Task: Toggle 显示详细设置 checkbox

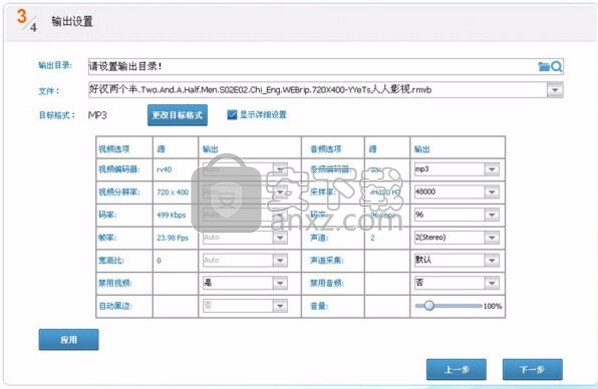Action: point(232,114)
